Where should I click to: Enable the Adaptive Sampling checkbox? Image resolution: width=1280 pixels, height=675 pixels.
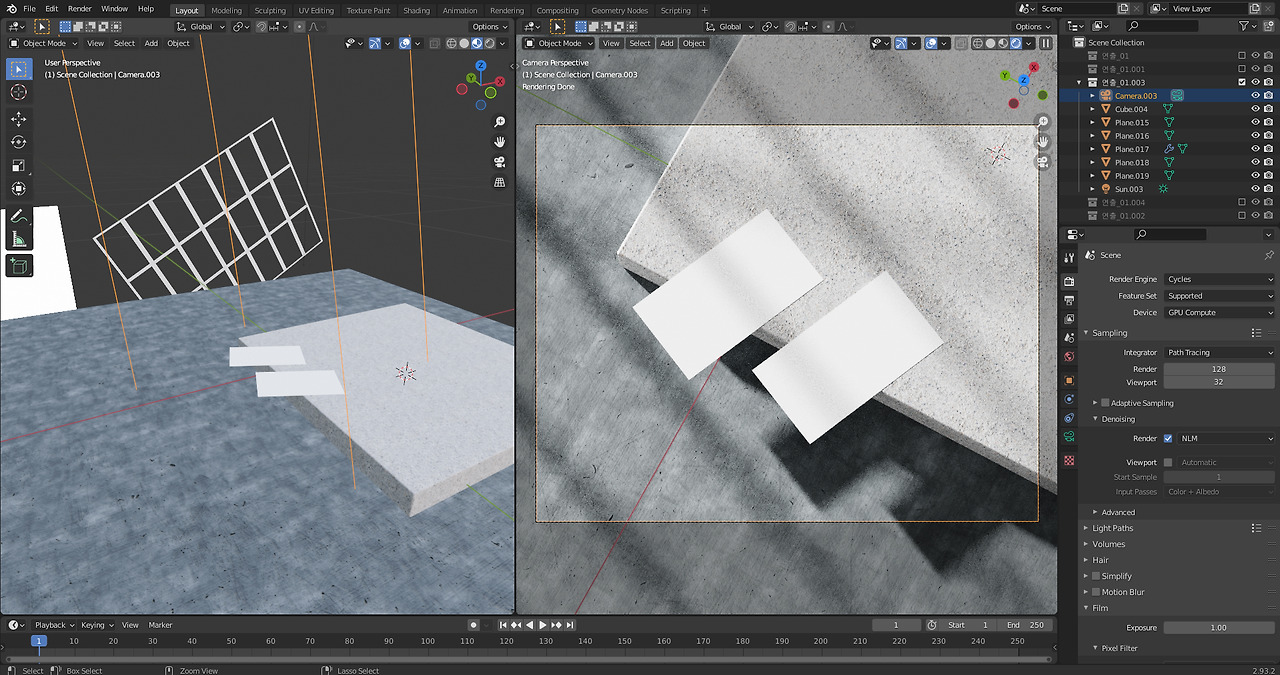click(1105, 403)
